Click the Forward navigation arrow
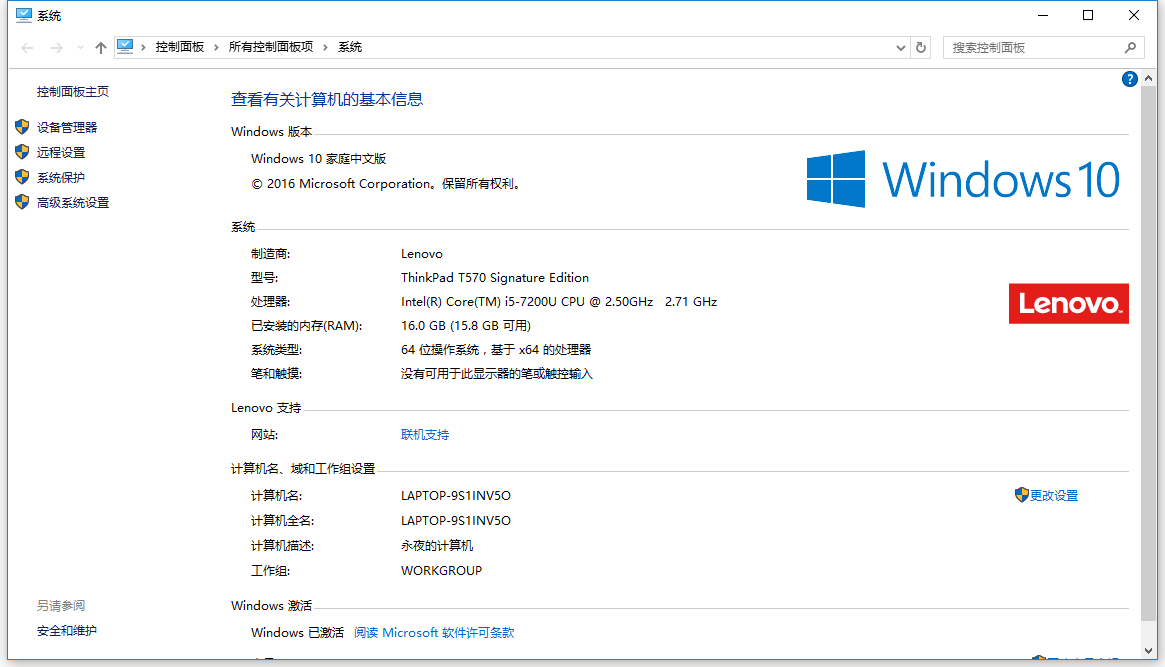 coord(56,48)
